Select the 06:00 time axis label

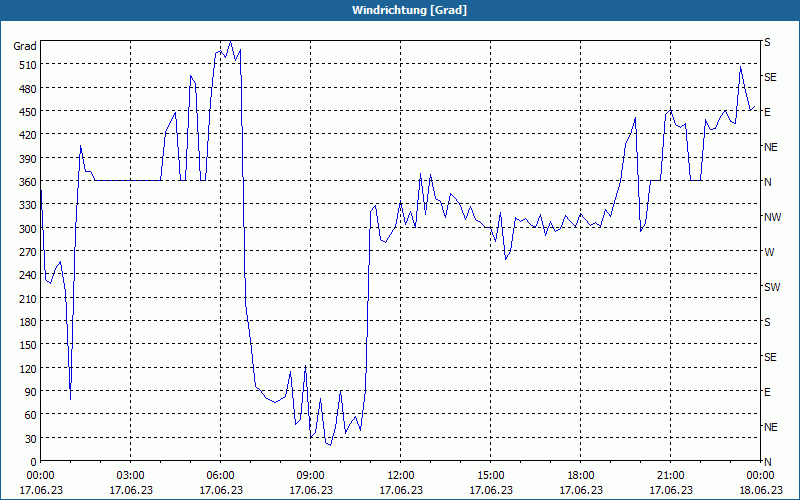[x=220, y=476]
